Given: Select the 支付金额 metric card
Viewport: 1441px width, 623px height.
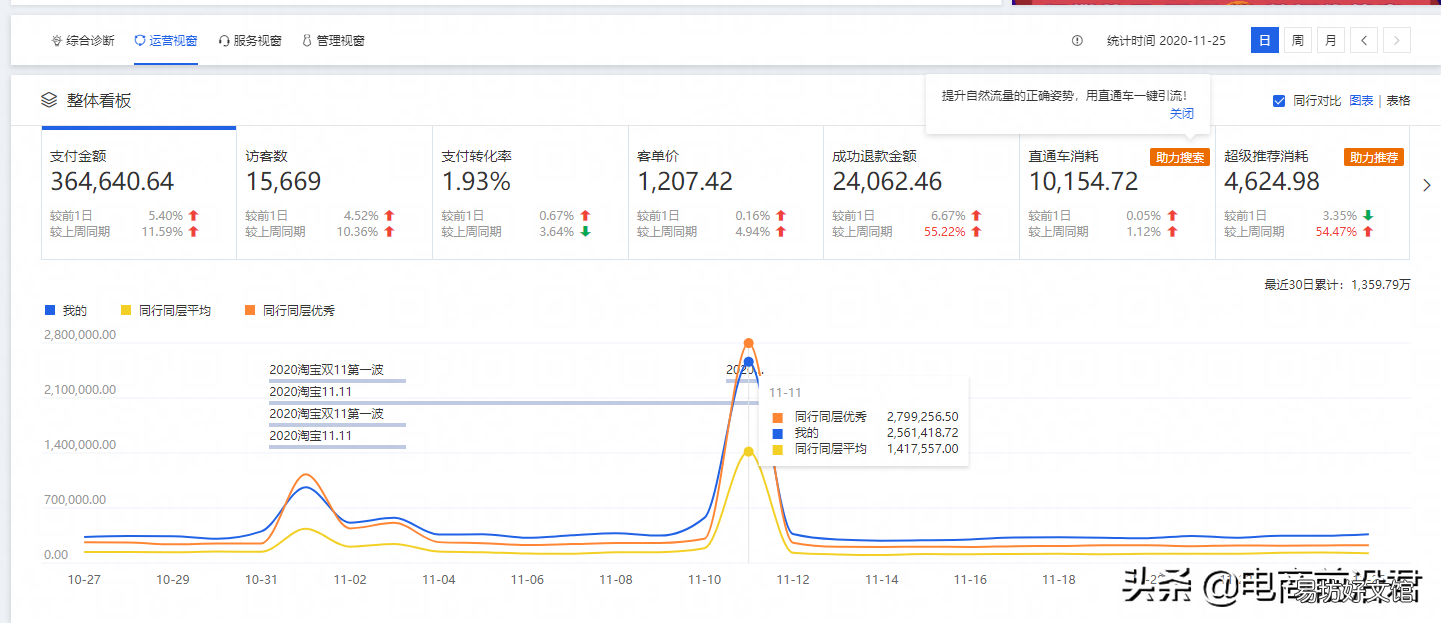Looking at the screenshot, I should coord(139,193).
